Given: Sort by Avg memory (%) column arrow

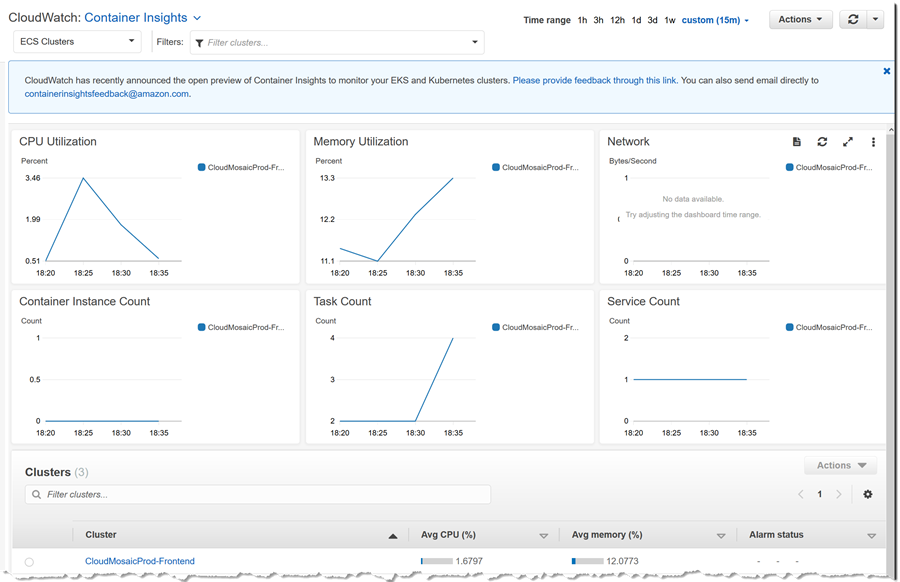Looking at the screenshot, I should [x=721, y=536].
